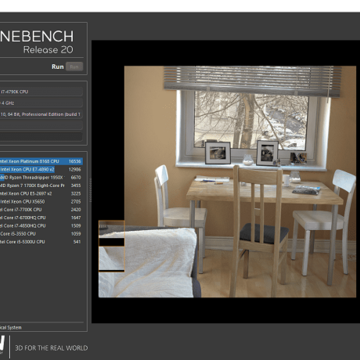Select the Core i7-4850HQ CPU row
The width and height of the screenshot is (360, 360).
click(x=41, y=226)
